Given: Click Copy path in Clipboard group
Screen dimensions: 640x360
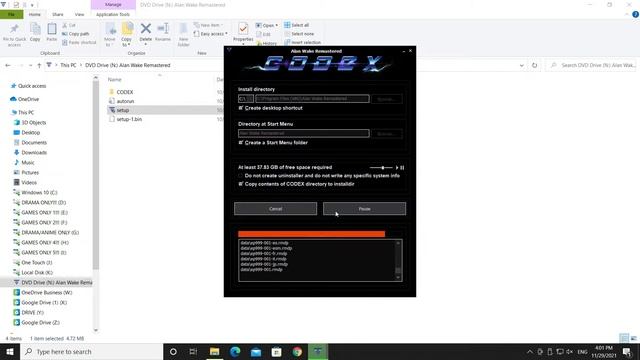Looking at the screenshot, I should (76, 34).
